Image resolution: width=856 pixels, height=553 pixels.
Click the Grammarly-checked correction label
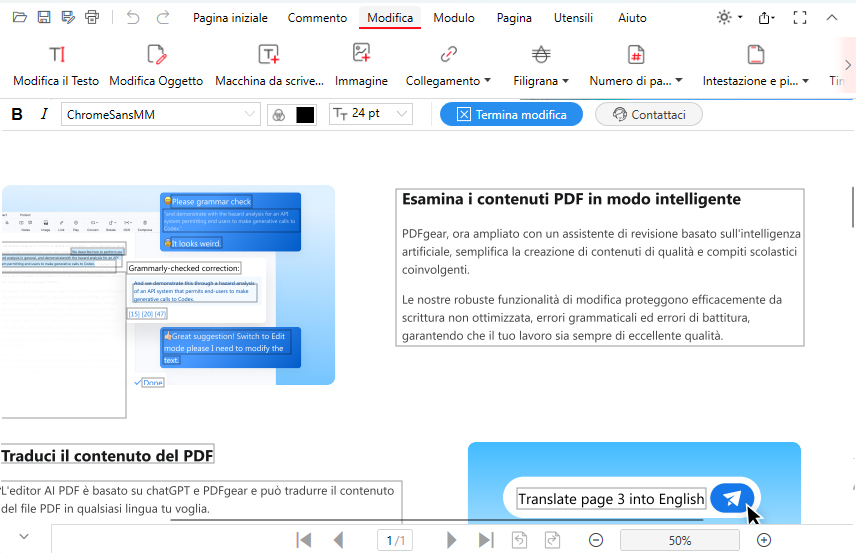[184, 268]
